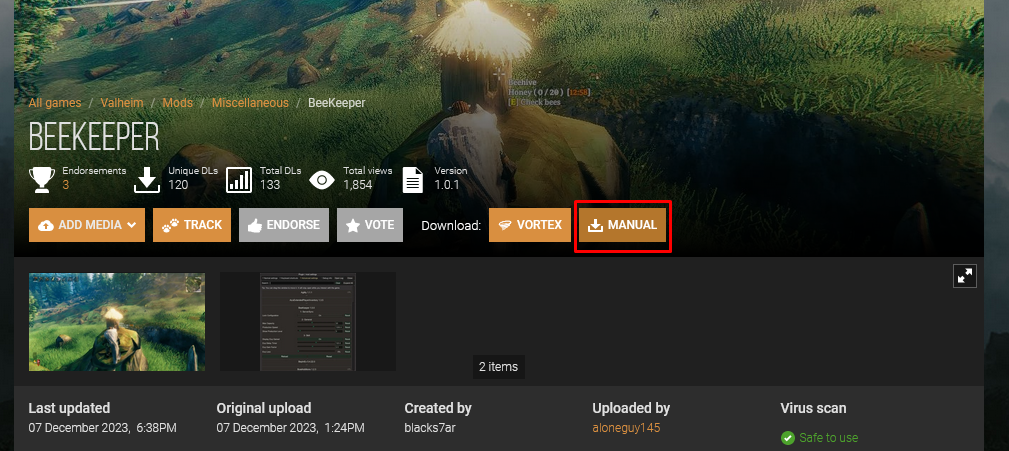Click the Last updated date text
The image size is (1009, 451).
pos(102,428)
